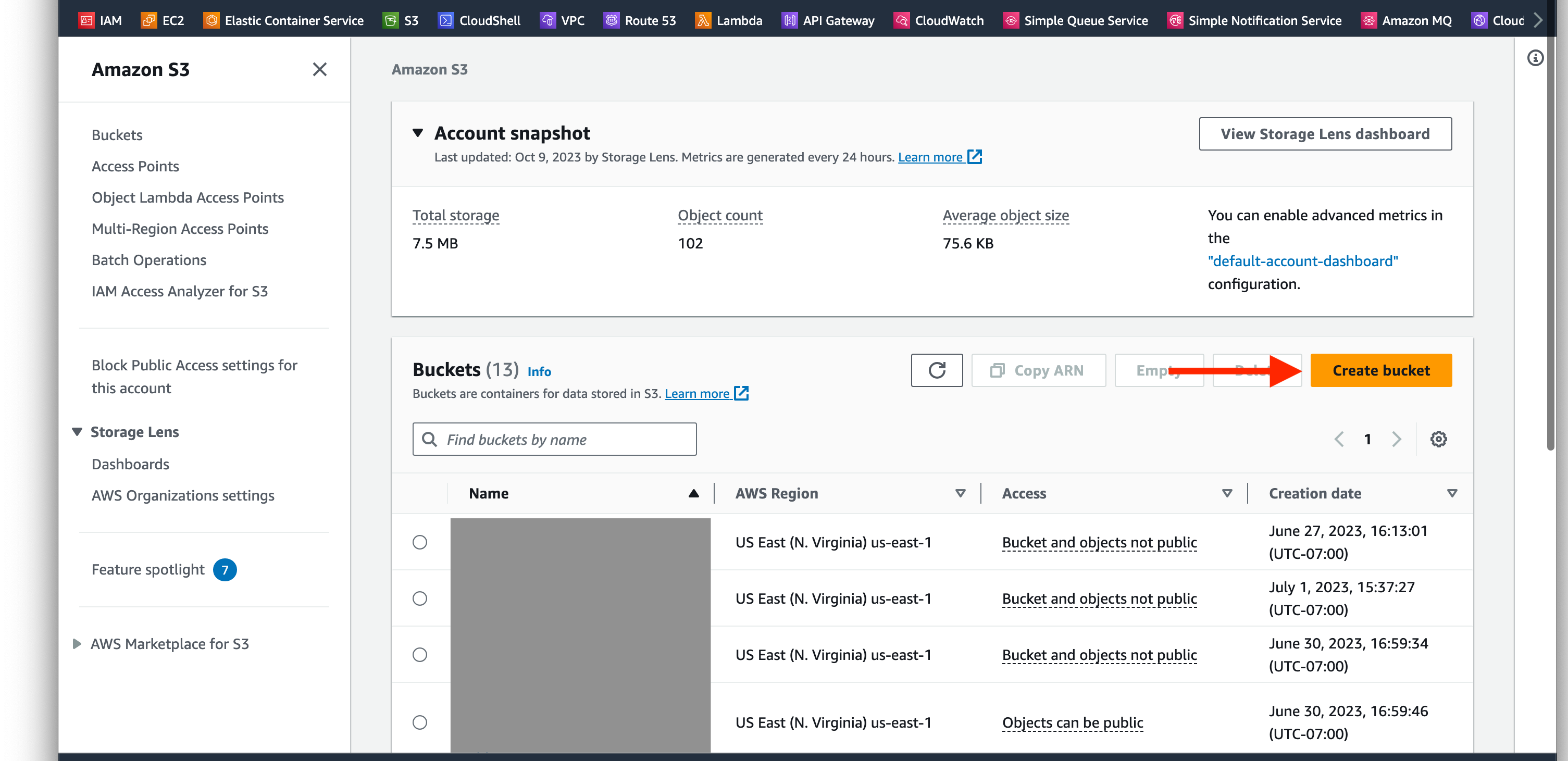Open the IAM service shortcut icon
Screen dimensions: 1568x761
pyautogui.click(x=86, y=20)
